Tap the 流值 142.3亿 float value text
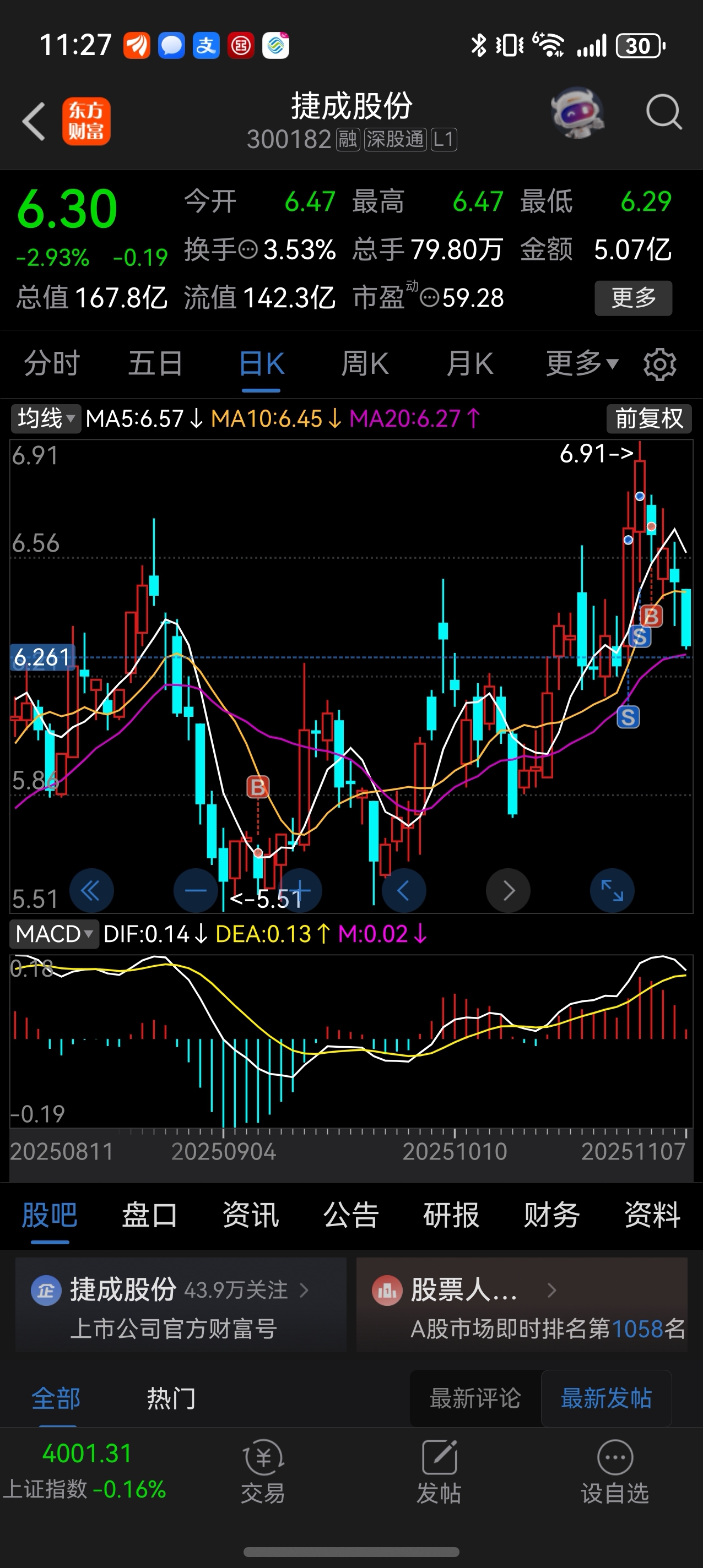 point(259,298)
